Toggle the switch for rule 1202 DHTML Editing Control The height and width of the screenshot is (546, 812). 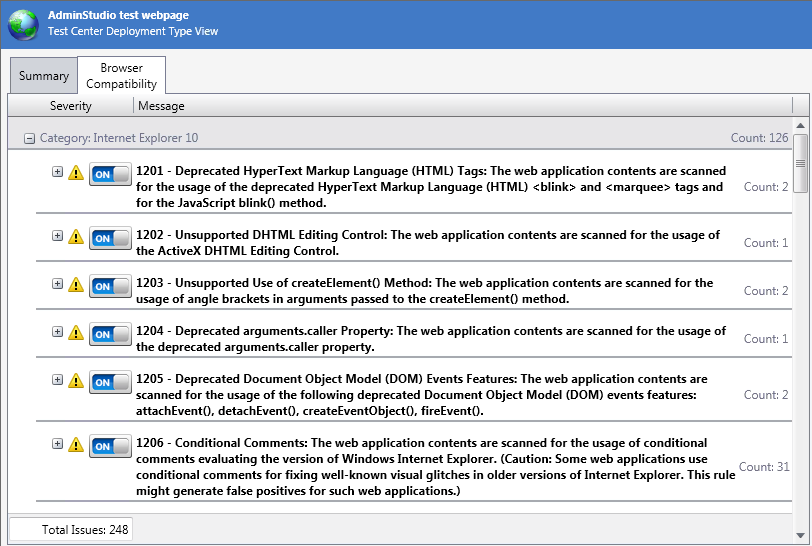(x=110, y=238)
